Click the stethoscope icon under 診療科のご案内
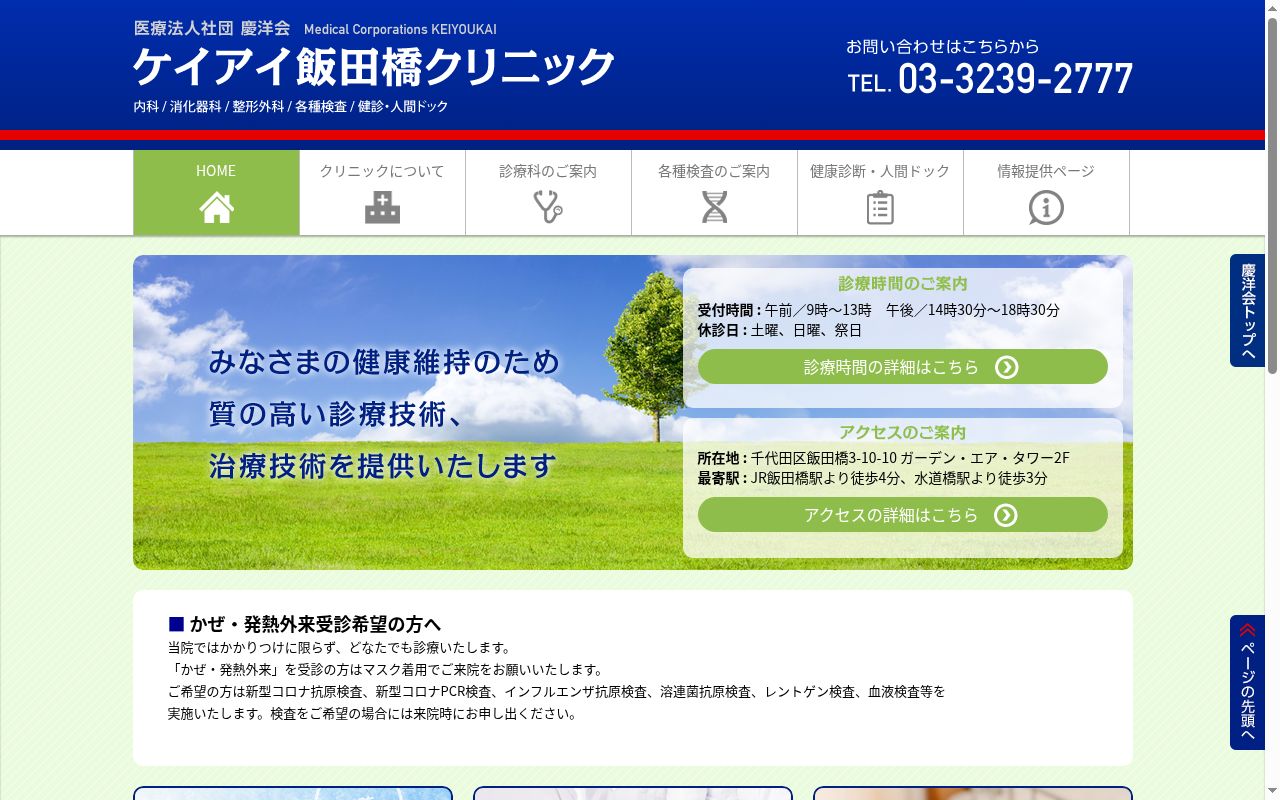This screenshot has width=1280, height=800. click(x=548, y=207)
